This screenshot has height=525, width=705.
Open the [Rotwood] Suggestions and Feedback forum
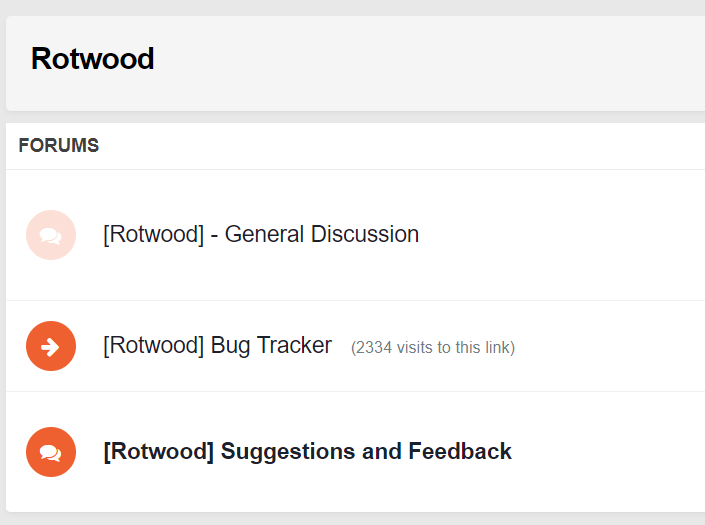[x=307, y=452]
